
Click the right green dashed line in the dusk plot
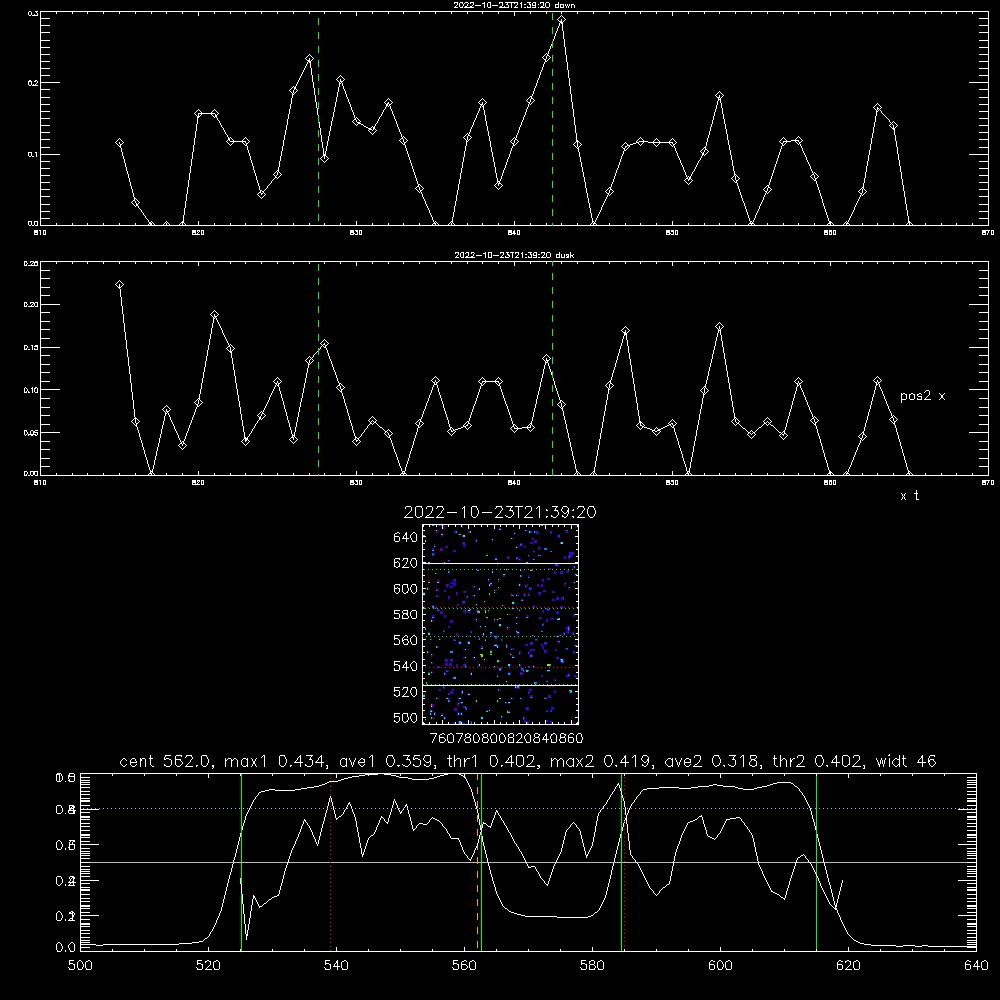(552, 369)
